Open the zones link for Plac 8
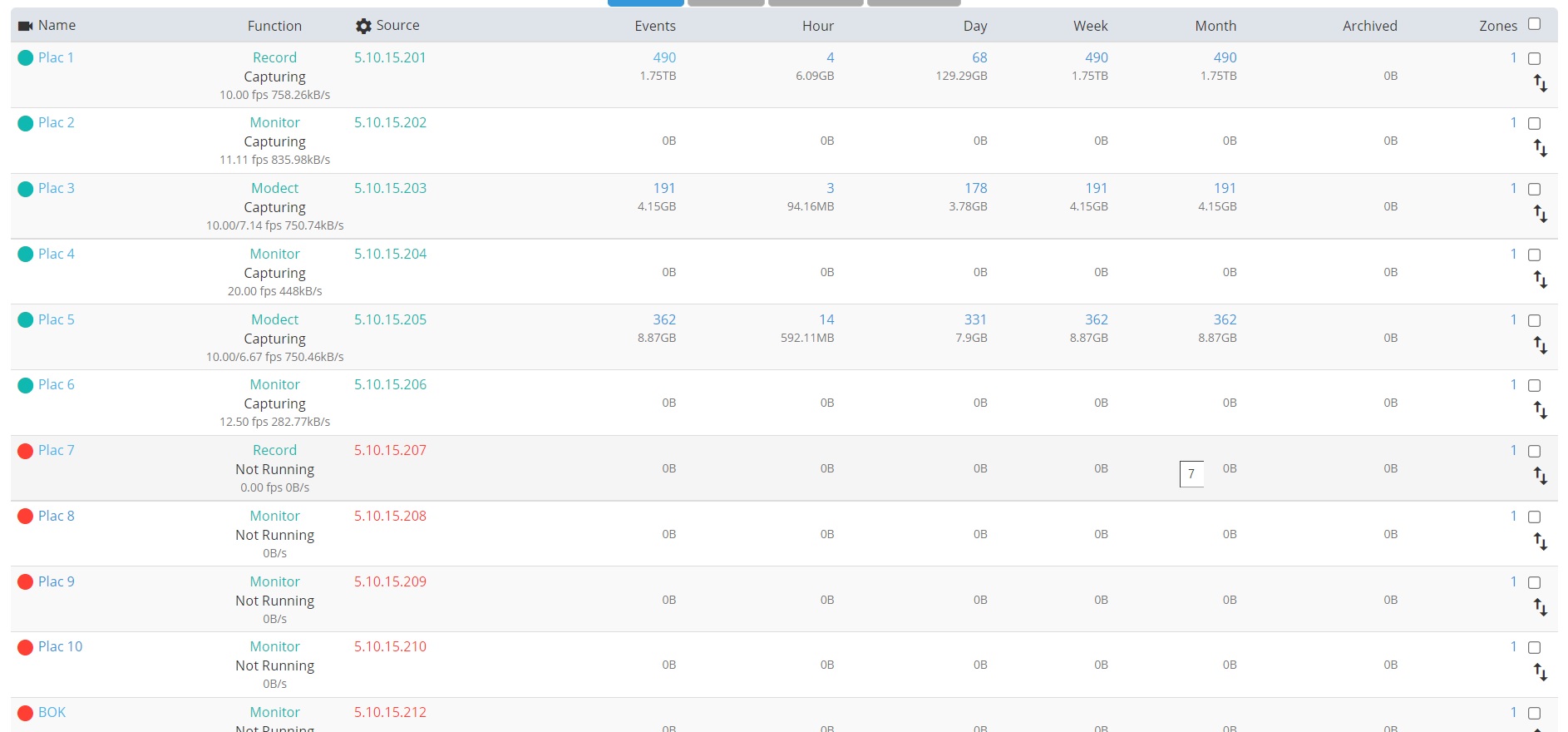This screenshot has width=1568, height=732. (x=1513, y=516)
